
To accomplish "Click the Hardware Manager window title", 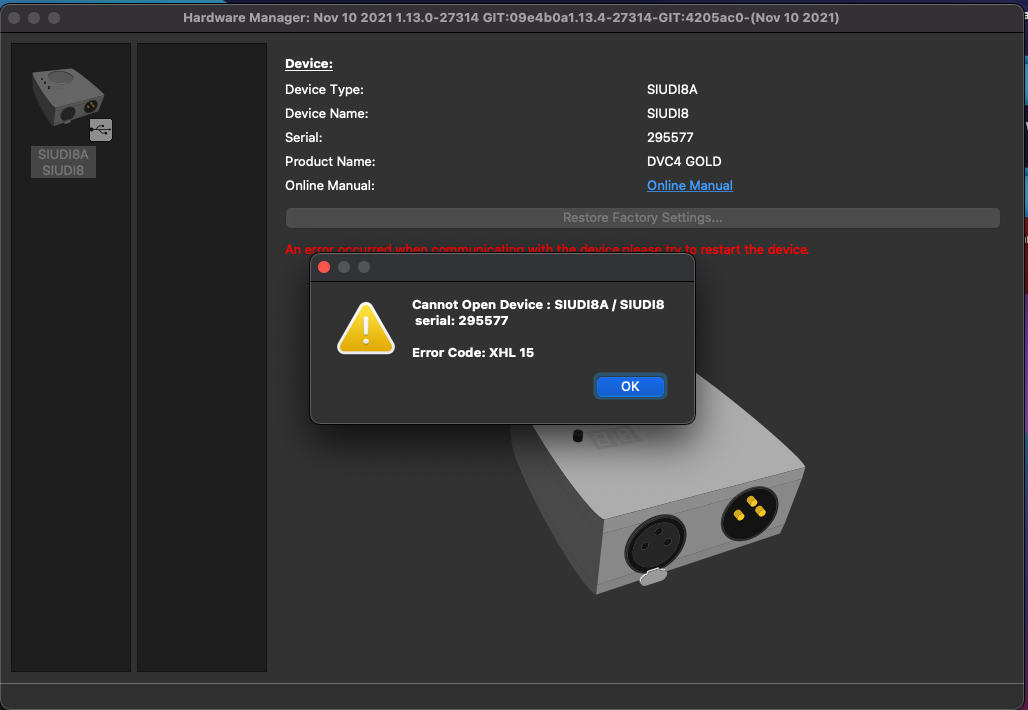I will (511, 18).
